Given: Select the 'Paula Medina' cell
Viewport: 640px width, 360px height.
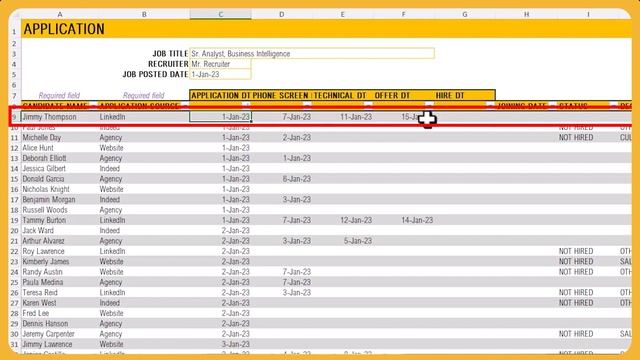Looking at the screenshot, I should pyautogui.click(x=60, y=282).
